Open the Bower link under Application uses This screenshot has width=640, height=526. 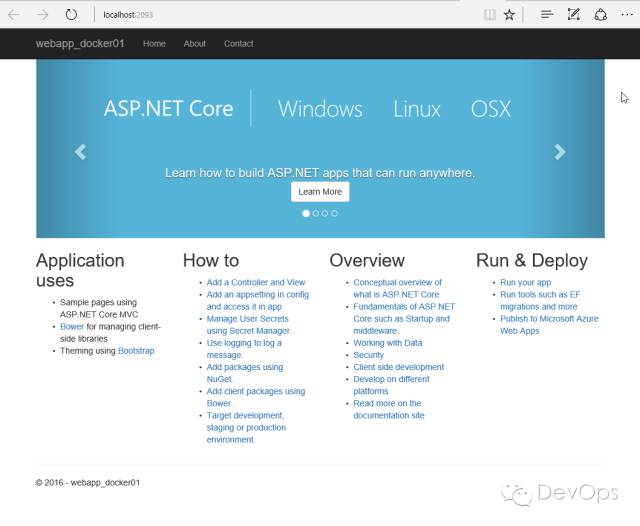[x=72, y=326]
